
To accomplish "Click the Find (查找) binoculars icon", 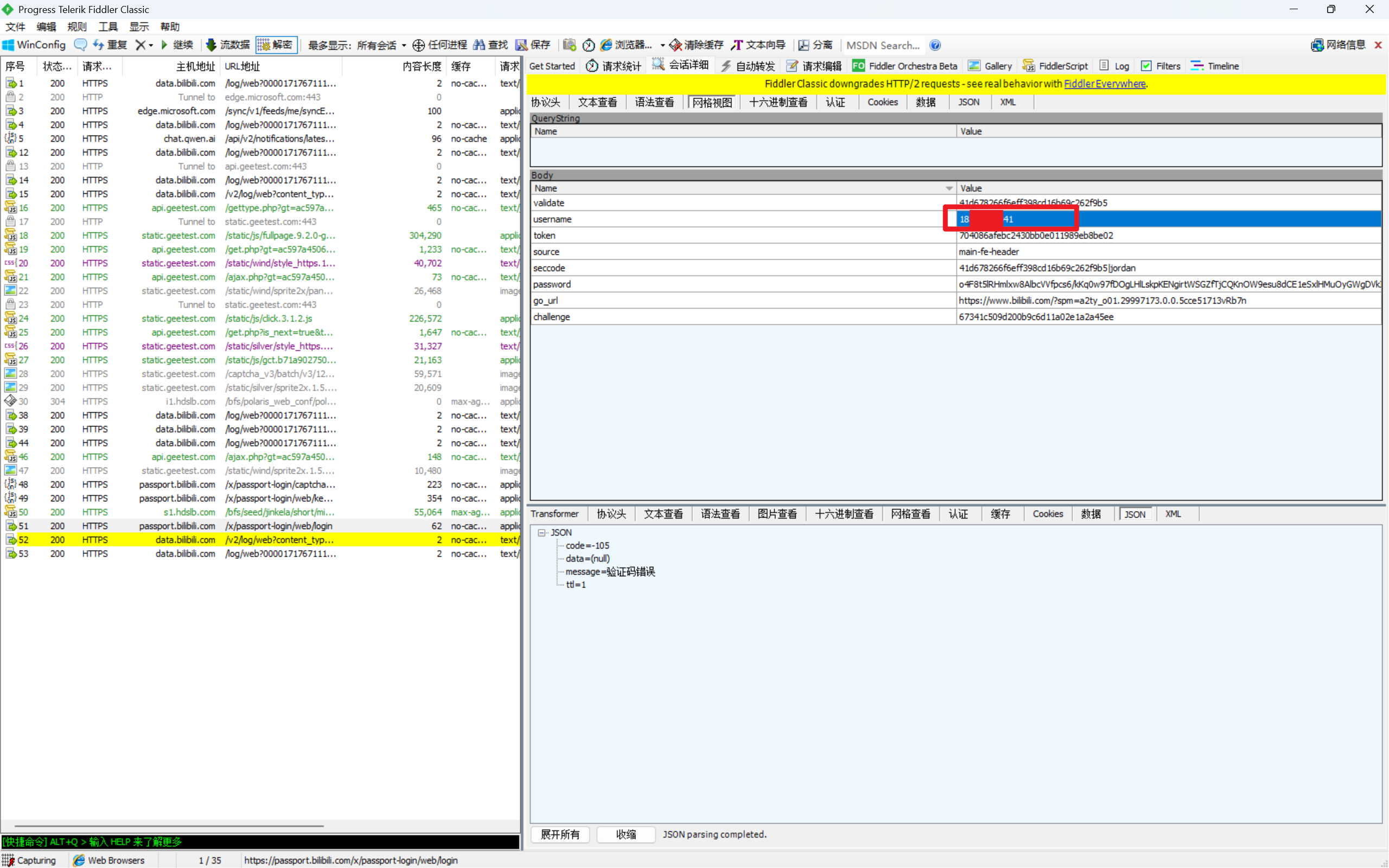I will click(490, 45).
